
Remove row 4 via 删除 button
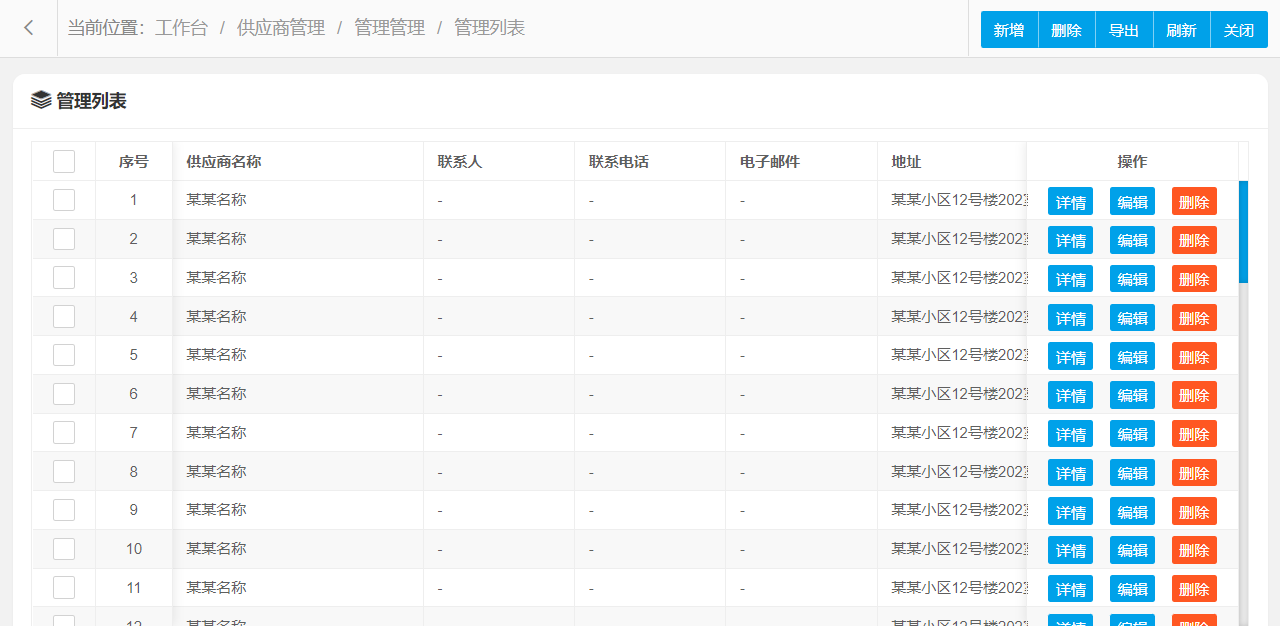point(1194,318)
